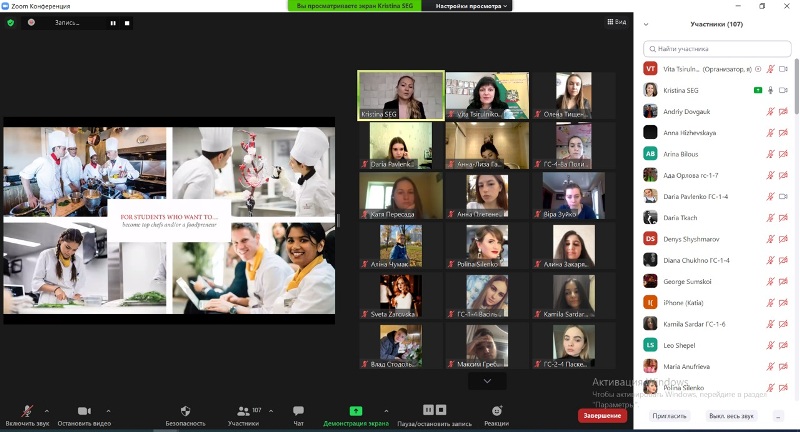Toggle Andriy Dovgauk camera off icon

pyautogui.click(x=783, y=112)
